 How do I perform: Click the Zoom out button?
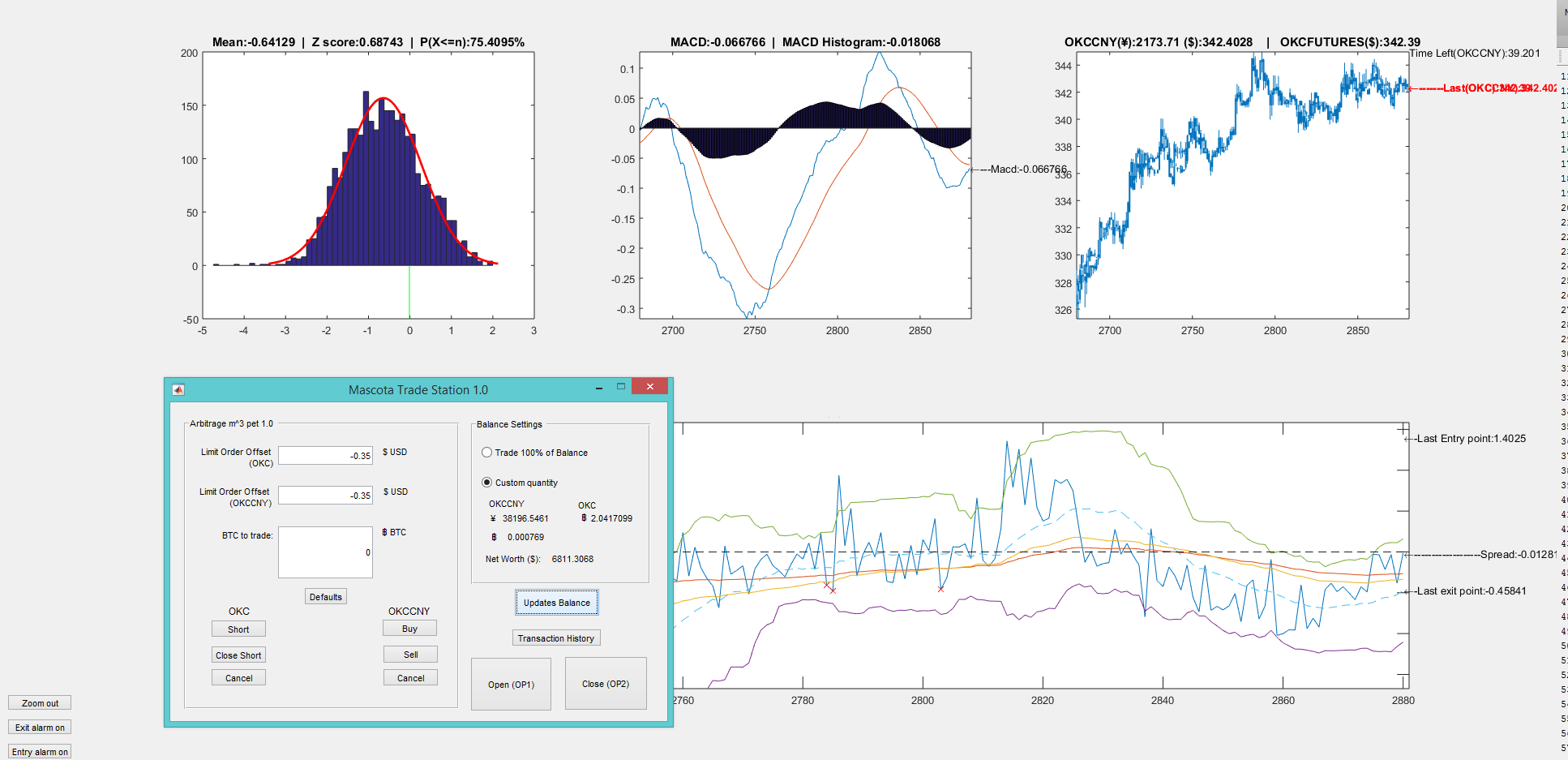[38, 702]
